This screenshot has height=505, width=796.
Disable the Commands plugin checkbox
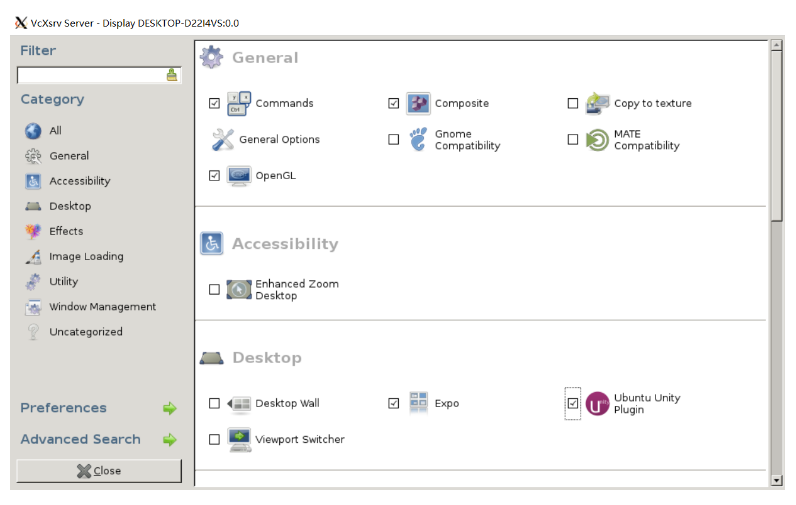click(214, 104)
